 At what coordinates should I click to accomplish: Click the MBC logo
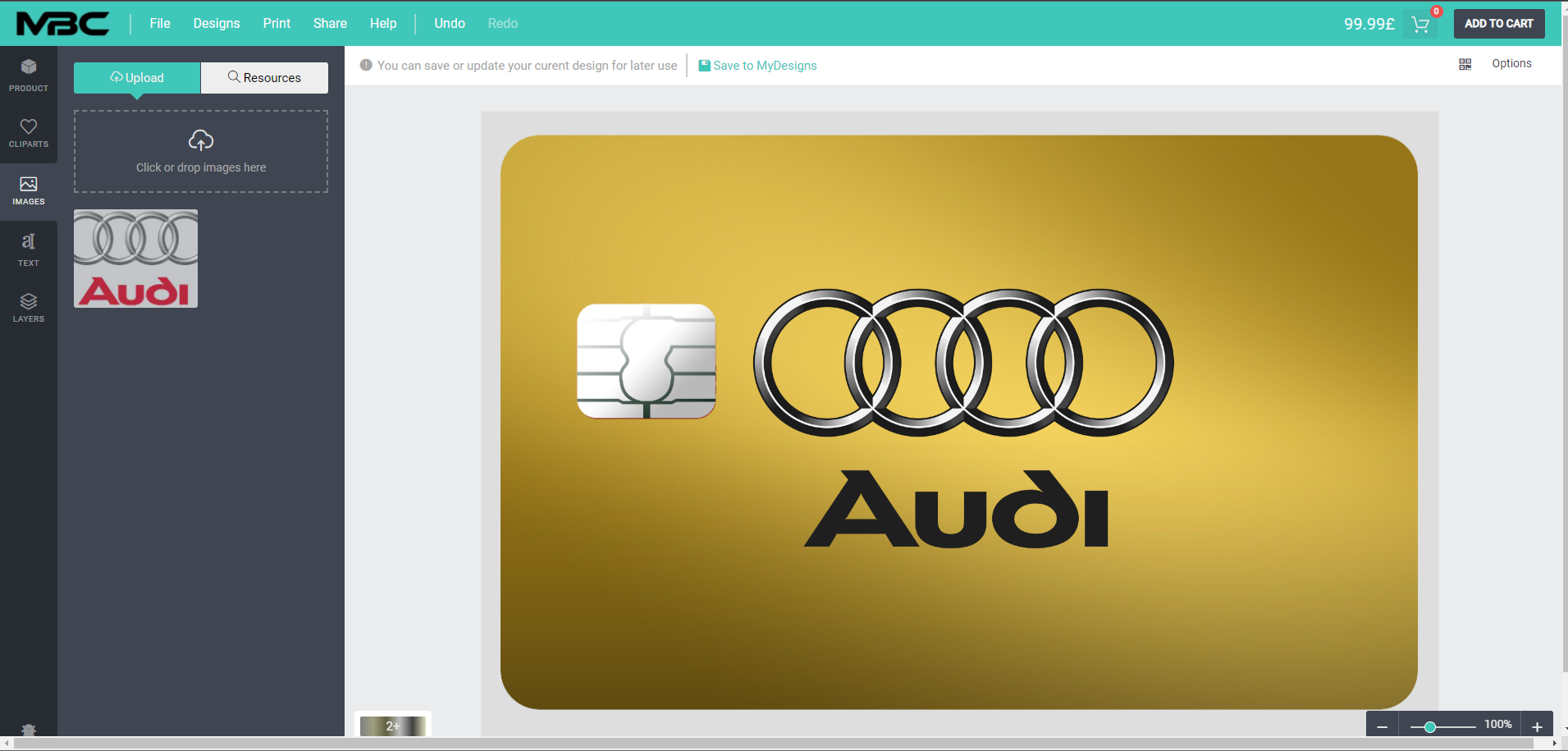click(63, 24)
